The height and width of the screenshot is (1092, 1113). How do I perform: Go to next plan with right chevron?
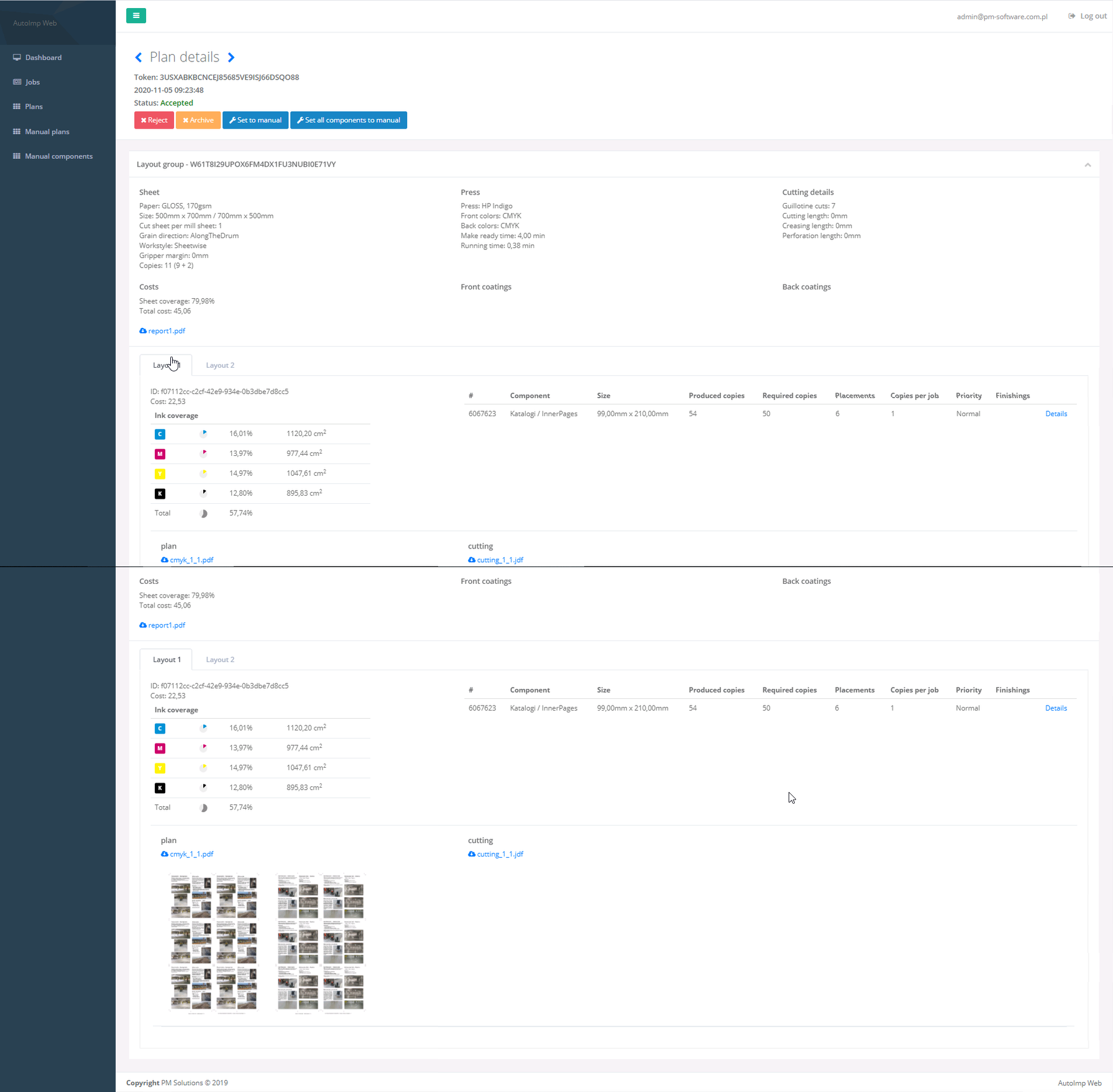[231, 58]
